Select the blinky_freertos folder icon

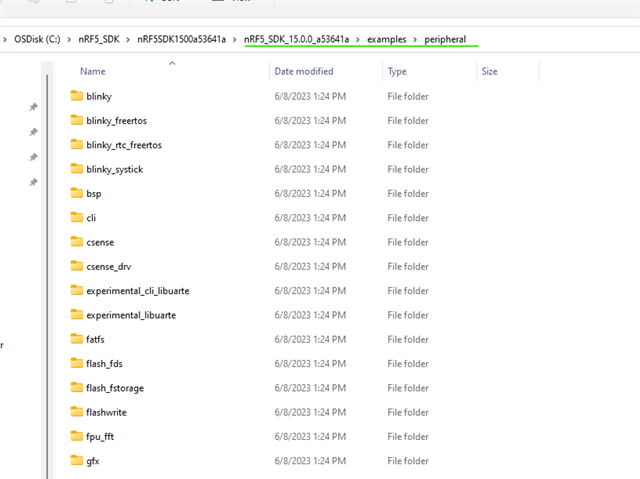pyautogui.click(x=76, y=120)
